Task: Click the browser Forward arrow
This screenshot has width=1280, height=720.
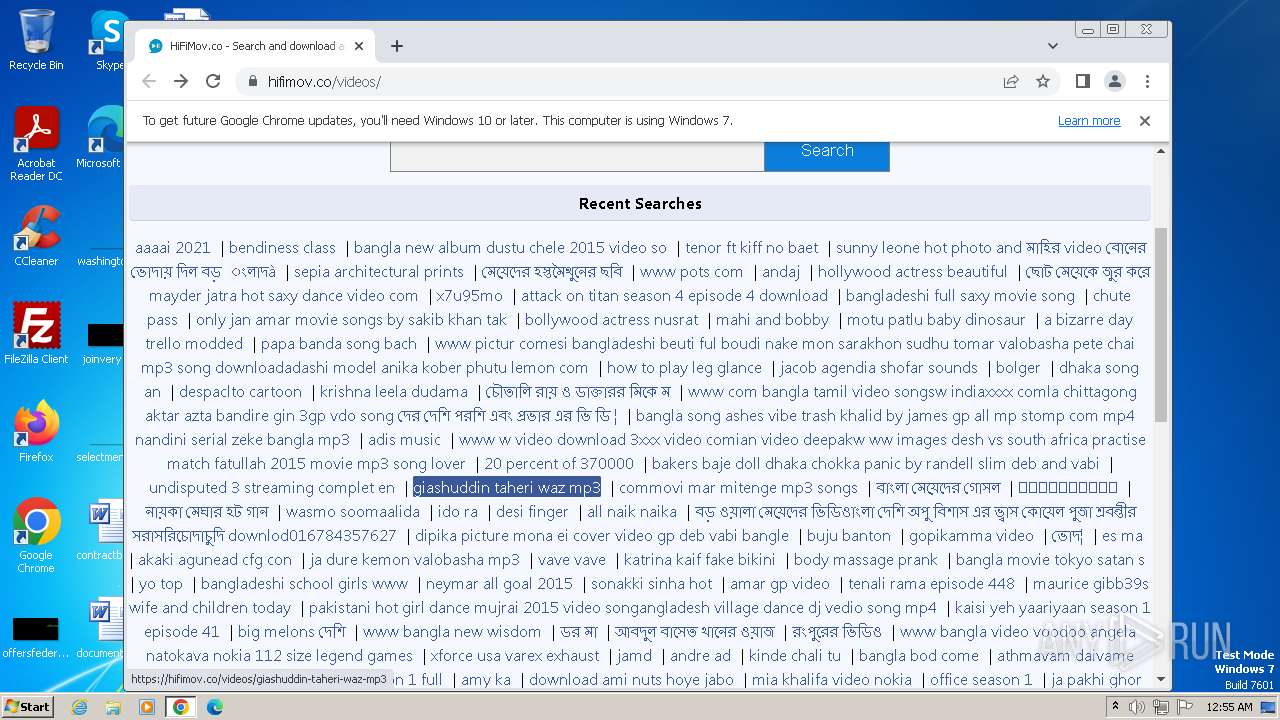Action: click(181, 81)
